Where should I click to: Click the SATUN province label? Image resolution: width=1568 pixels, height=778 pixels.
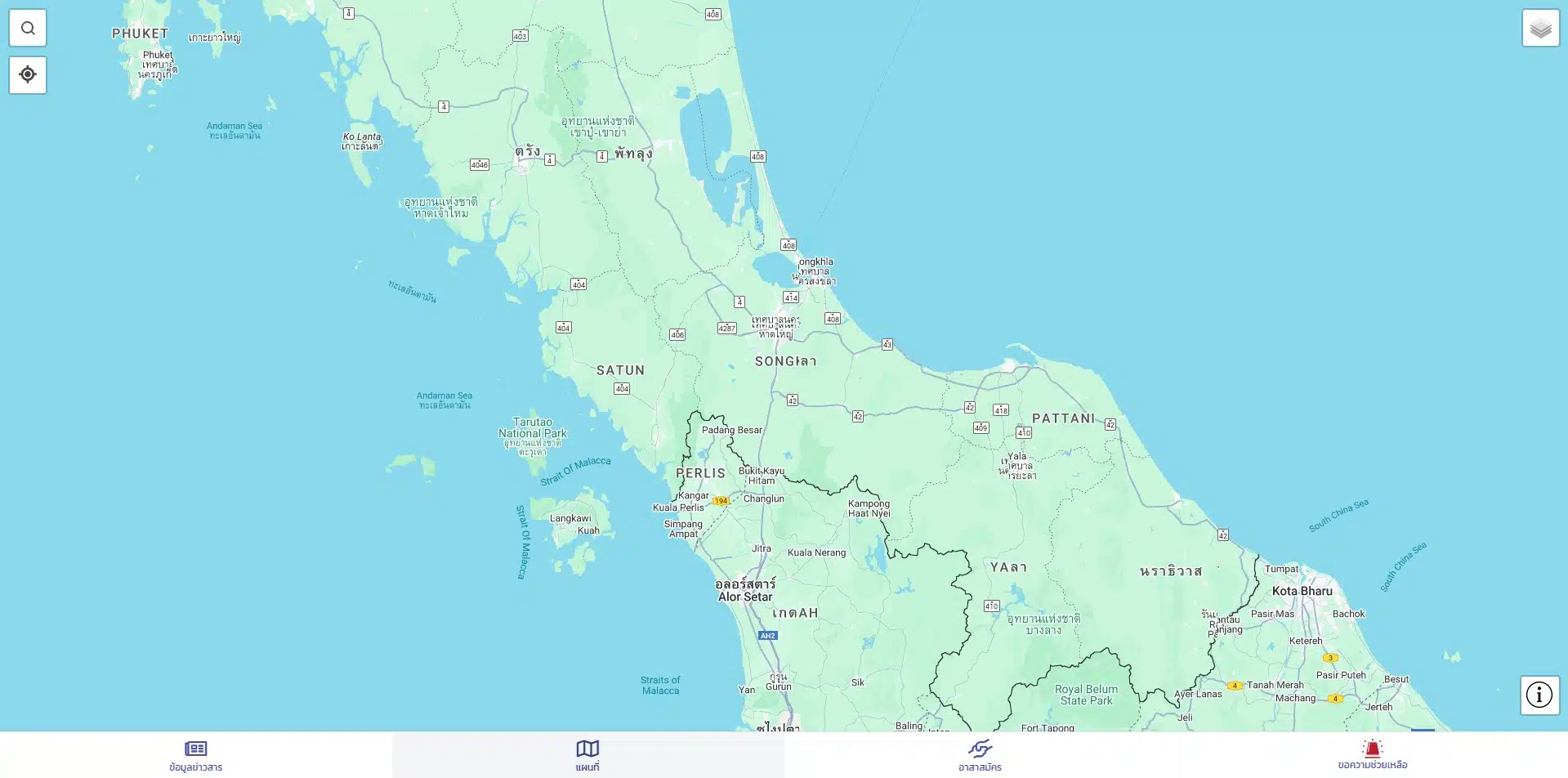click(620, 370)
